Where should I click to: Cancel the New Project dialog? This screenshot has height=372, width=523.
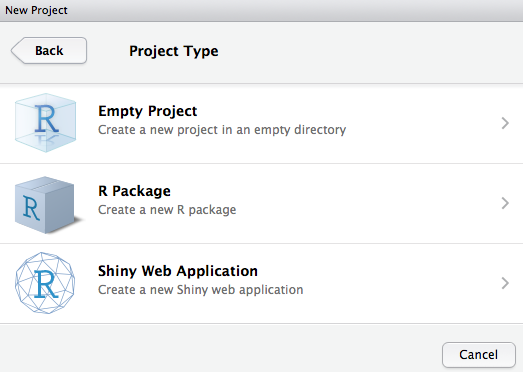(x=479, y=355)
